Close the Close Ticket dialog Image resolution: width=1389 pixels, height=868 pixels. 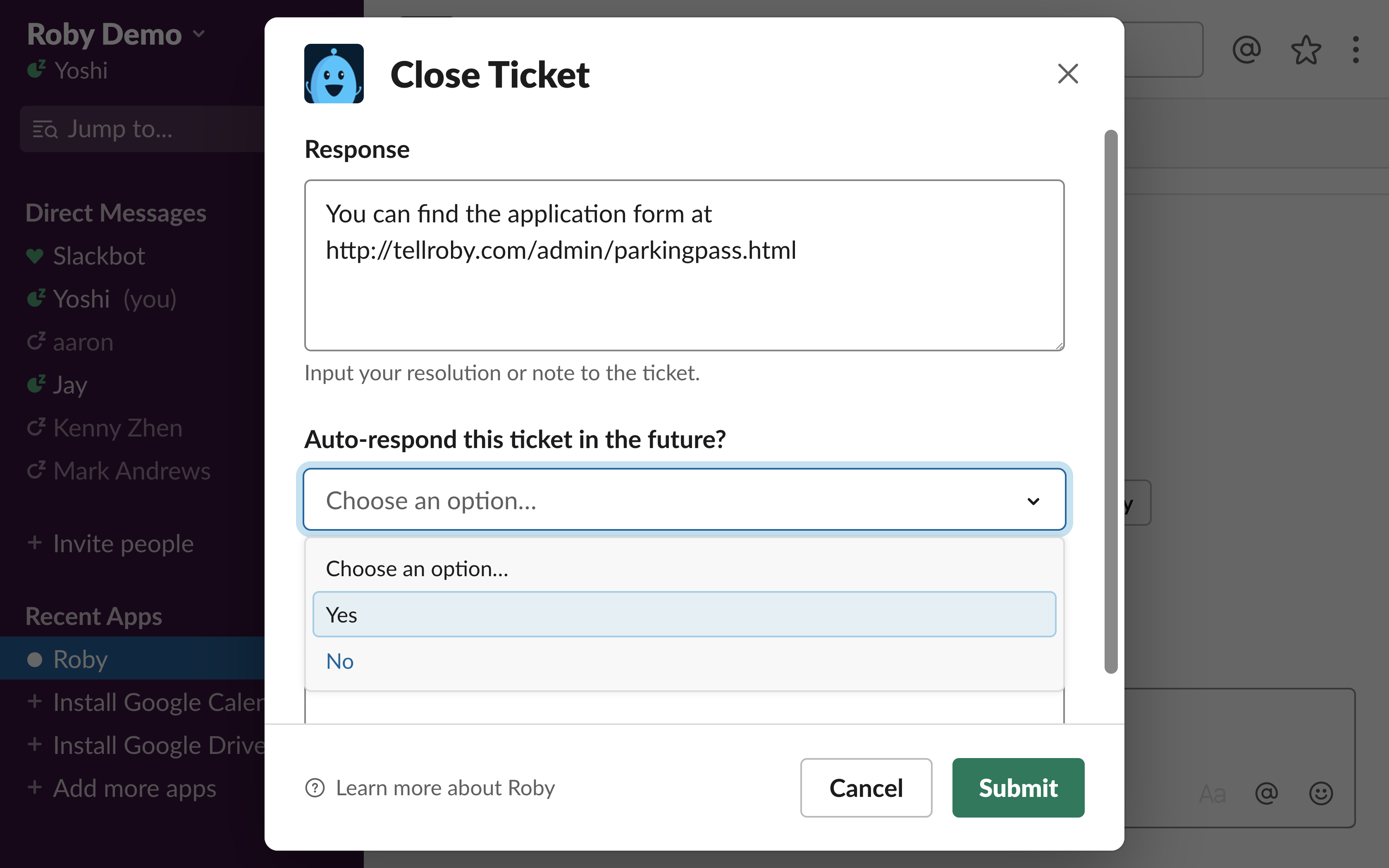click(1067, 74)
